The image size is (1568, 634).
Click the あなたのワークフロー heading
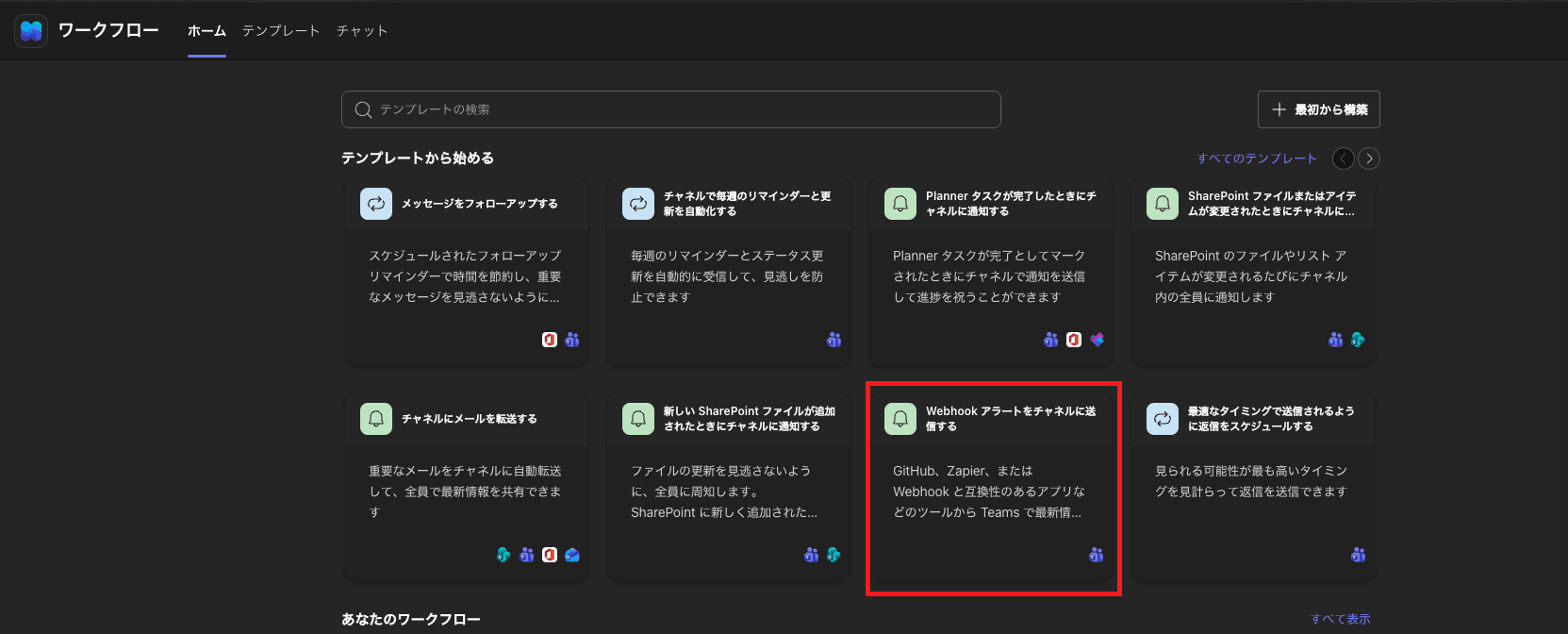point(411,620)
